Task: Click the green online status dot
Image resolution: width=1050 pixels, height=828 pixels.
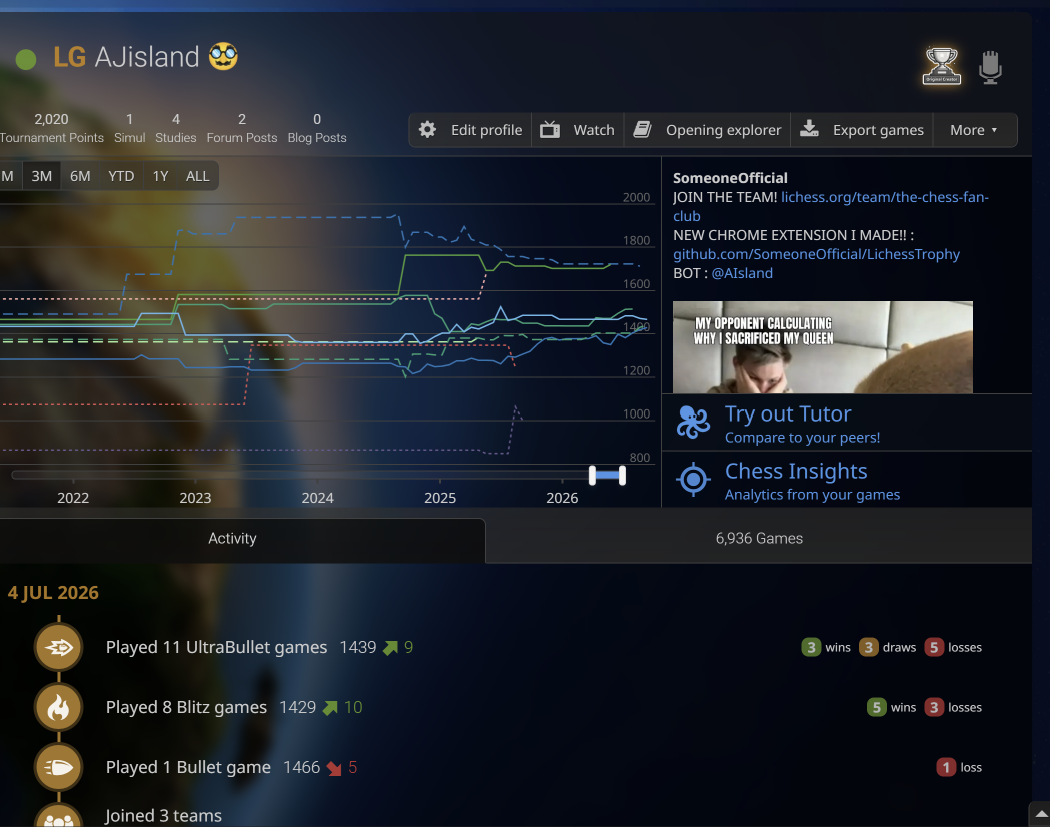Action: [x=25, y=60]
